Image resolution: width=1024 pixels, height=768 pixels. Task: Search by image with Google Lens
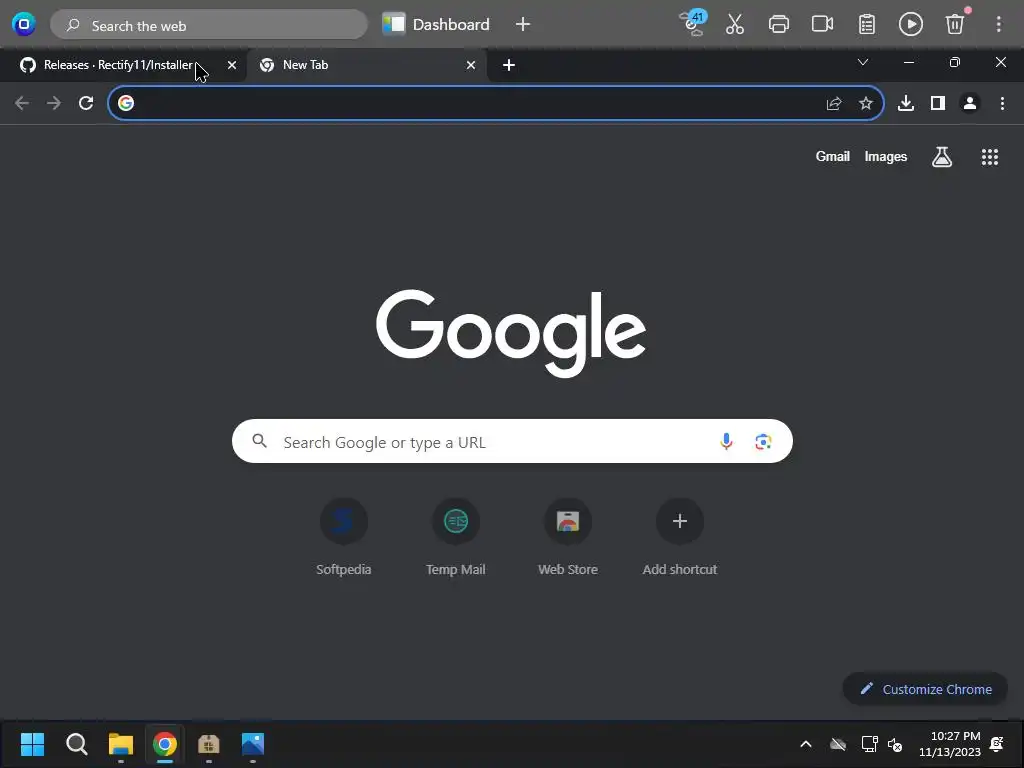763,442
